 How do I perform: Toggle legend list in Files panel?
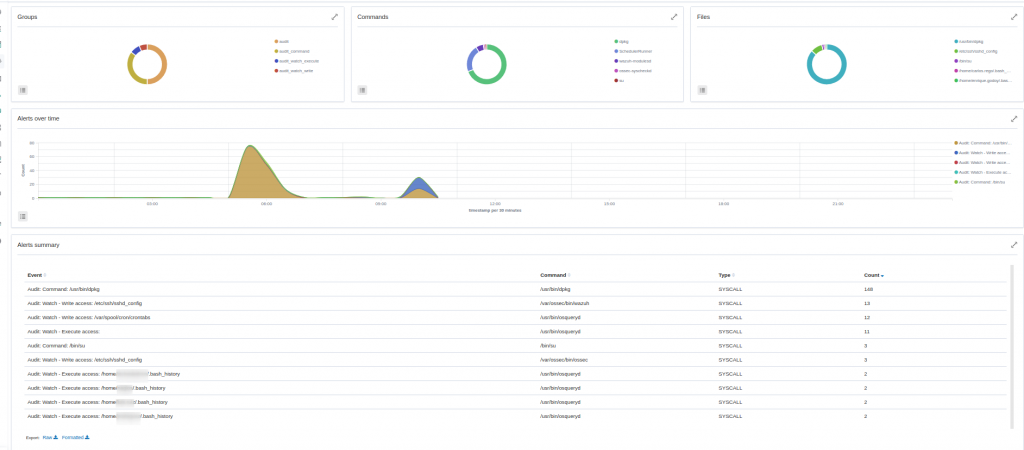700,90
